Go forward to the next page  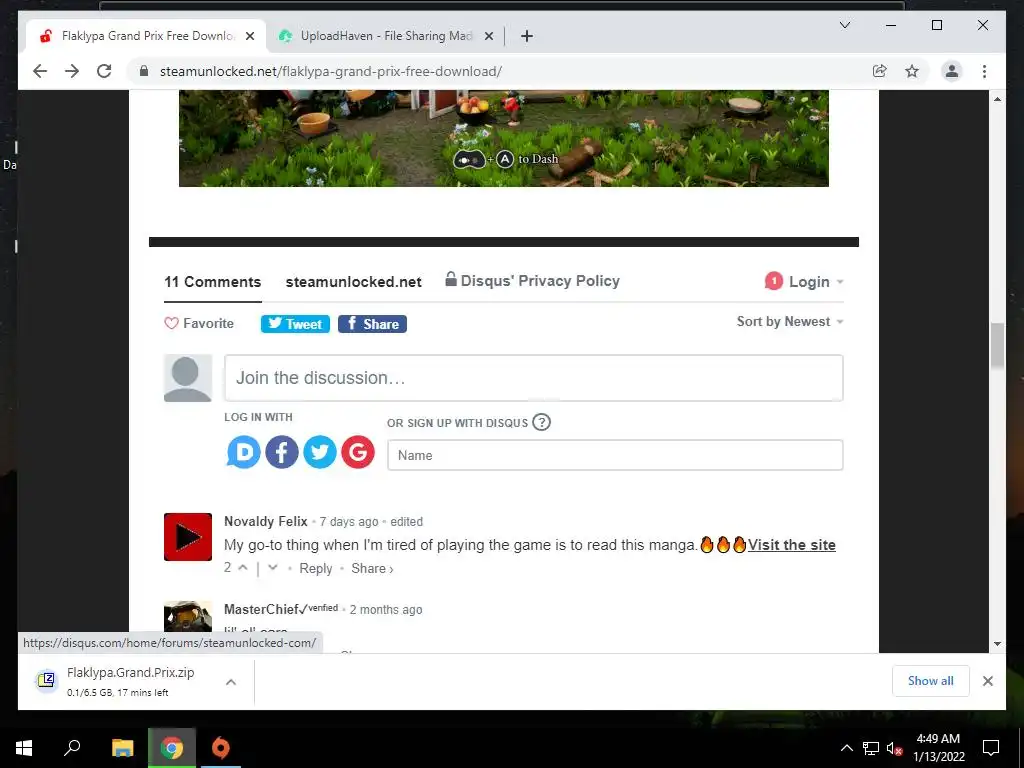coord(72,71)
